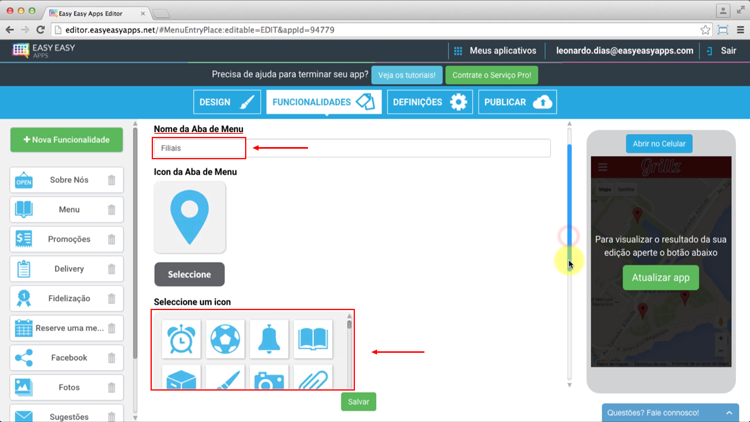Open the Chrome hamburger menu
The width and height of the screenshot is (750, 422).
click(740, 30)
